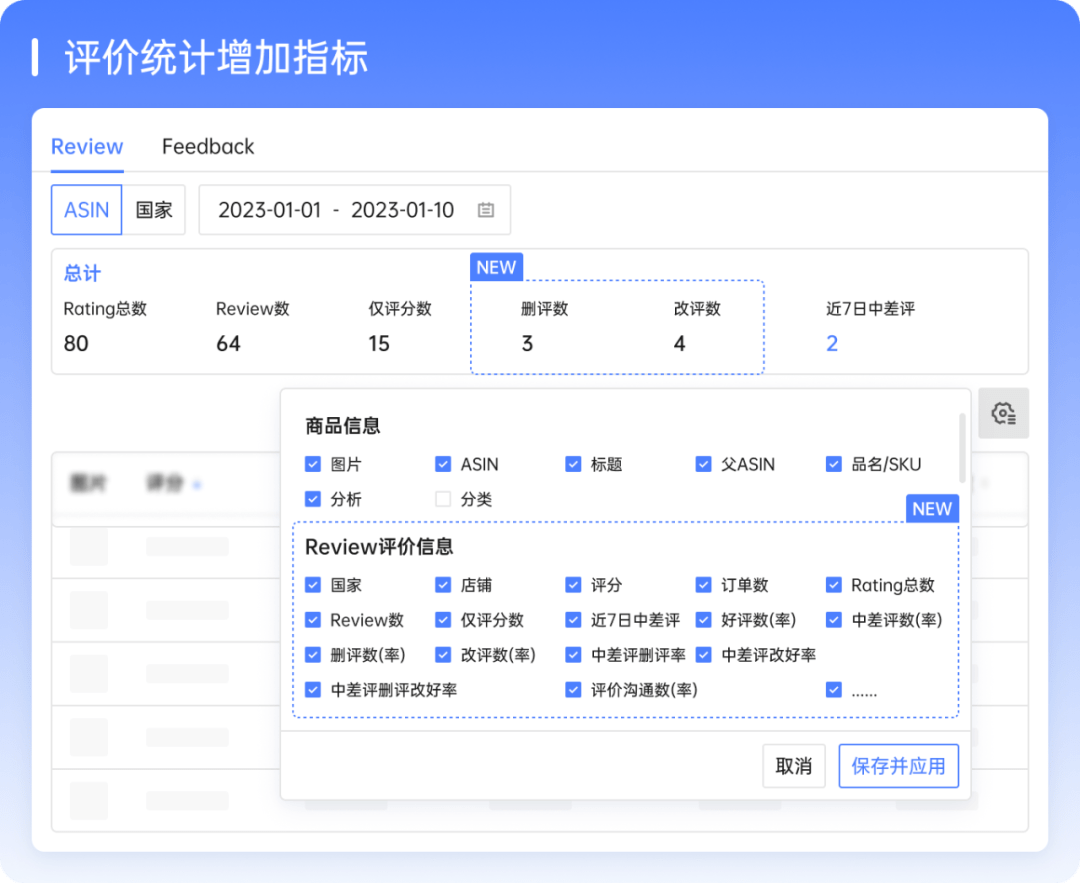Select the Review tab

point(87,147)
